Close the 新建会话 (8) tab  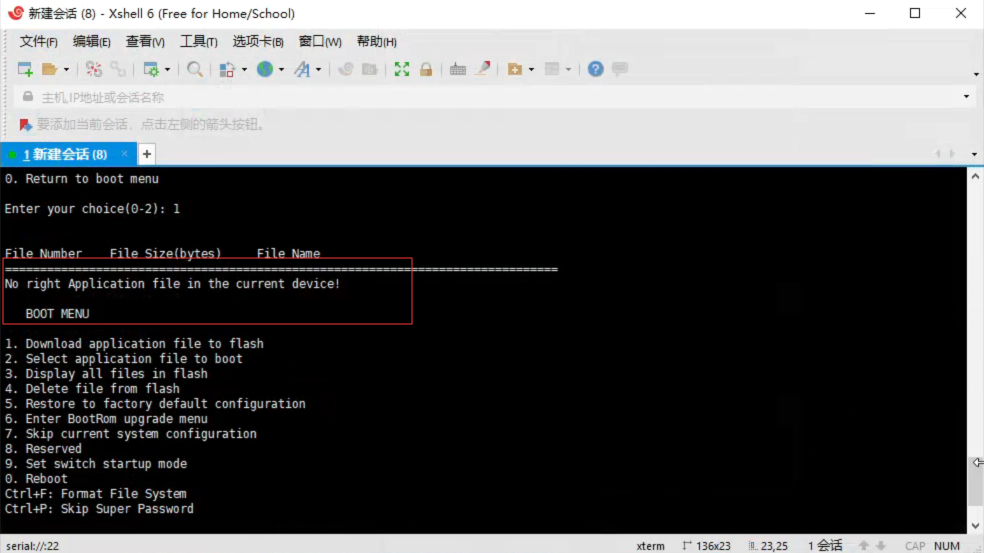[124, 154]
